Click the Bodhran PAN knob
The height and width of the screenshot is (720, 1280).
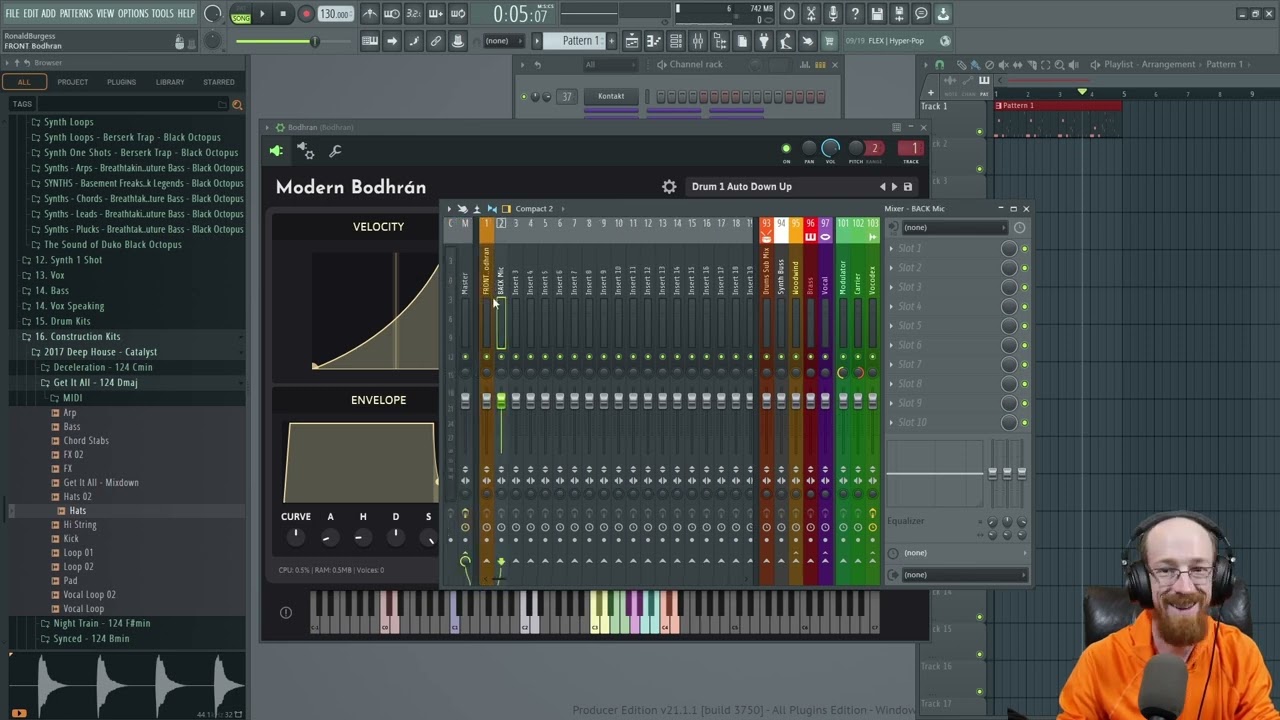809,149
